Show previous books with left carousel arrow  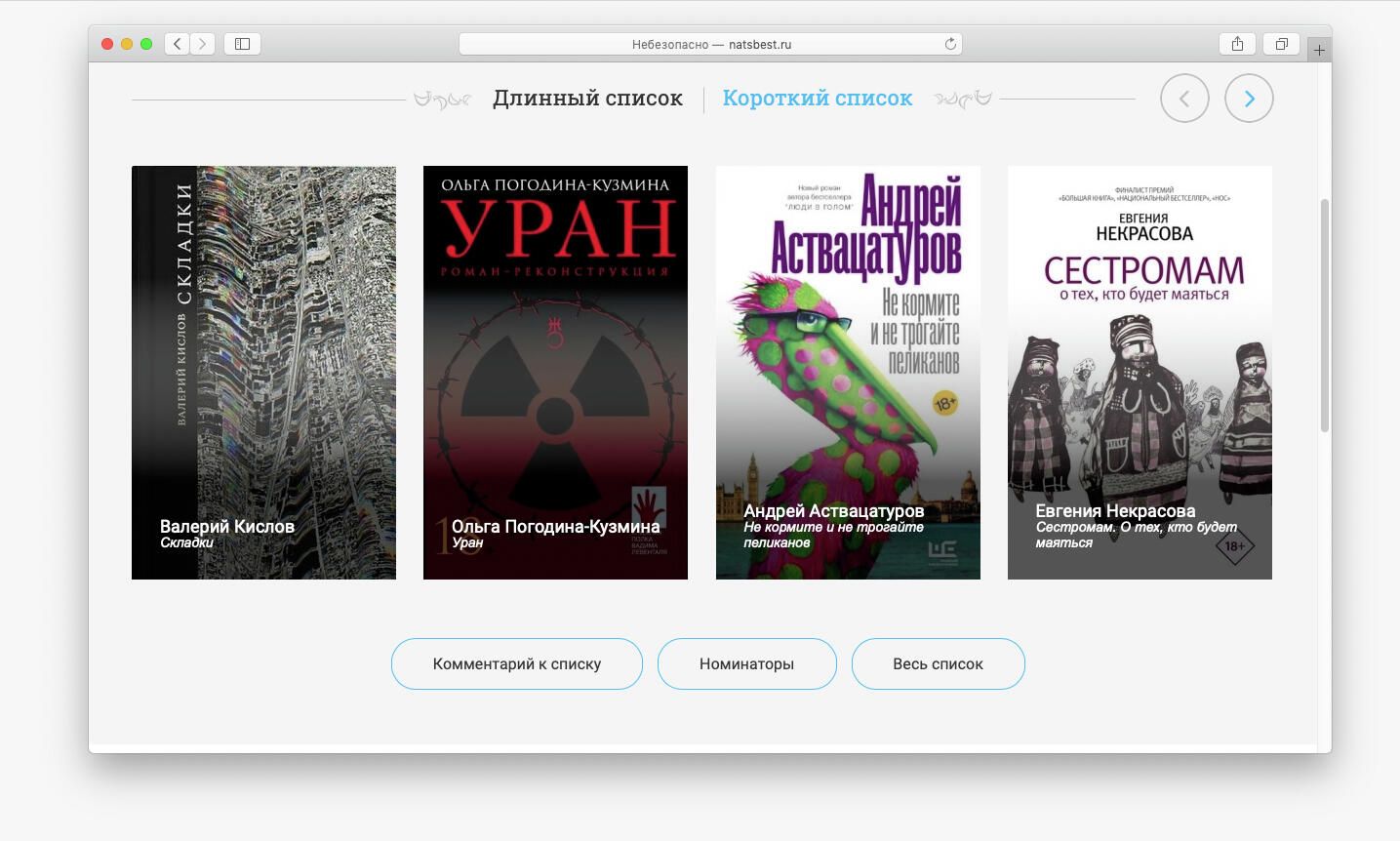(x=1184, y=99)
